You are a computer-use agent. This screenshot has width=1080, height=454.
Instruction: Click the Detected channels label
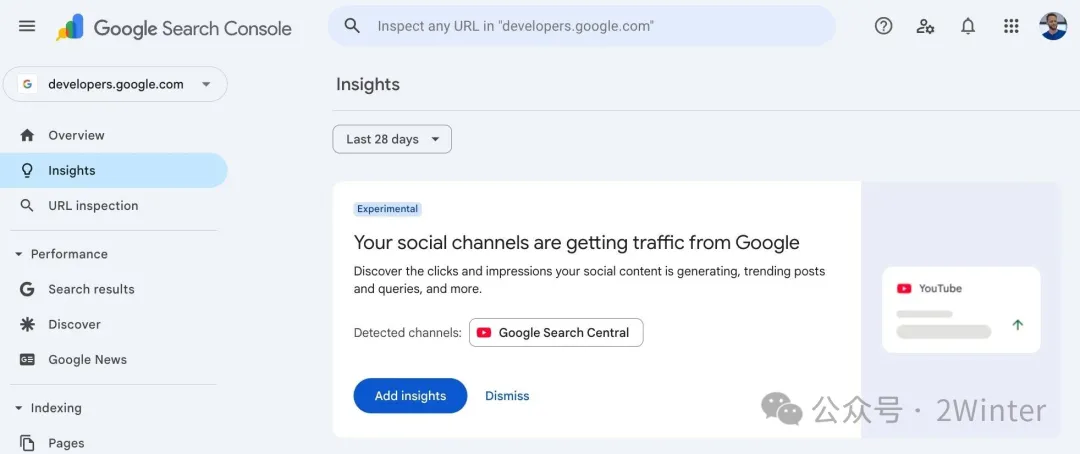tap(407, 333)
